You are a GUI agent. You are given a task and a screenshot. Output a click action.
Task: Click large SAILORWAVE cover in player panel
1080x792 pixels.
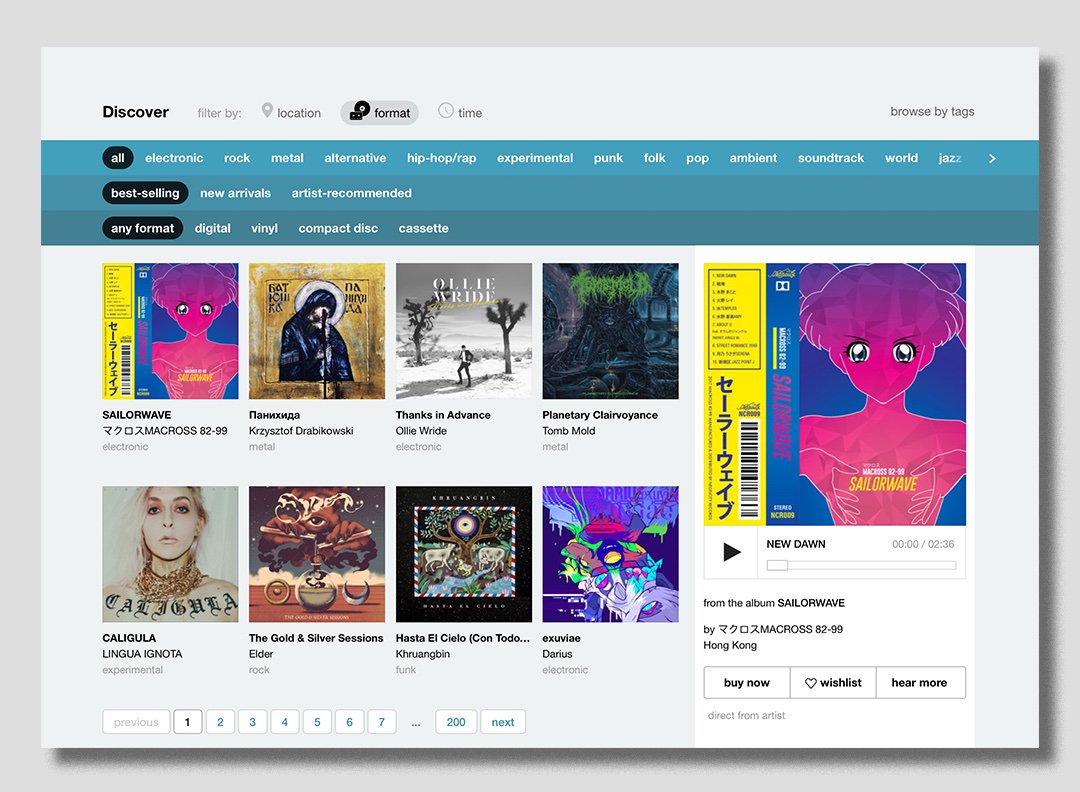pos(835,394)
